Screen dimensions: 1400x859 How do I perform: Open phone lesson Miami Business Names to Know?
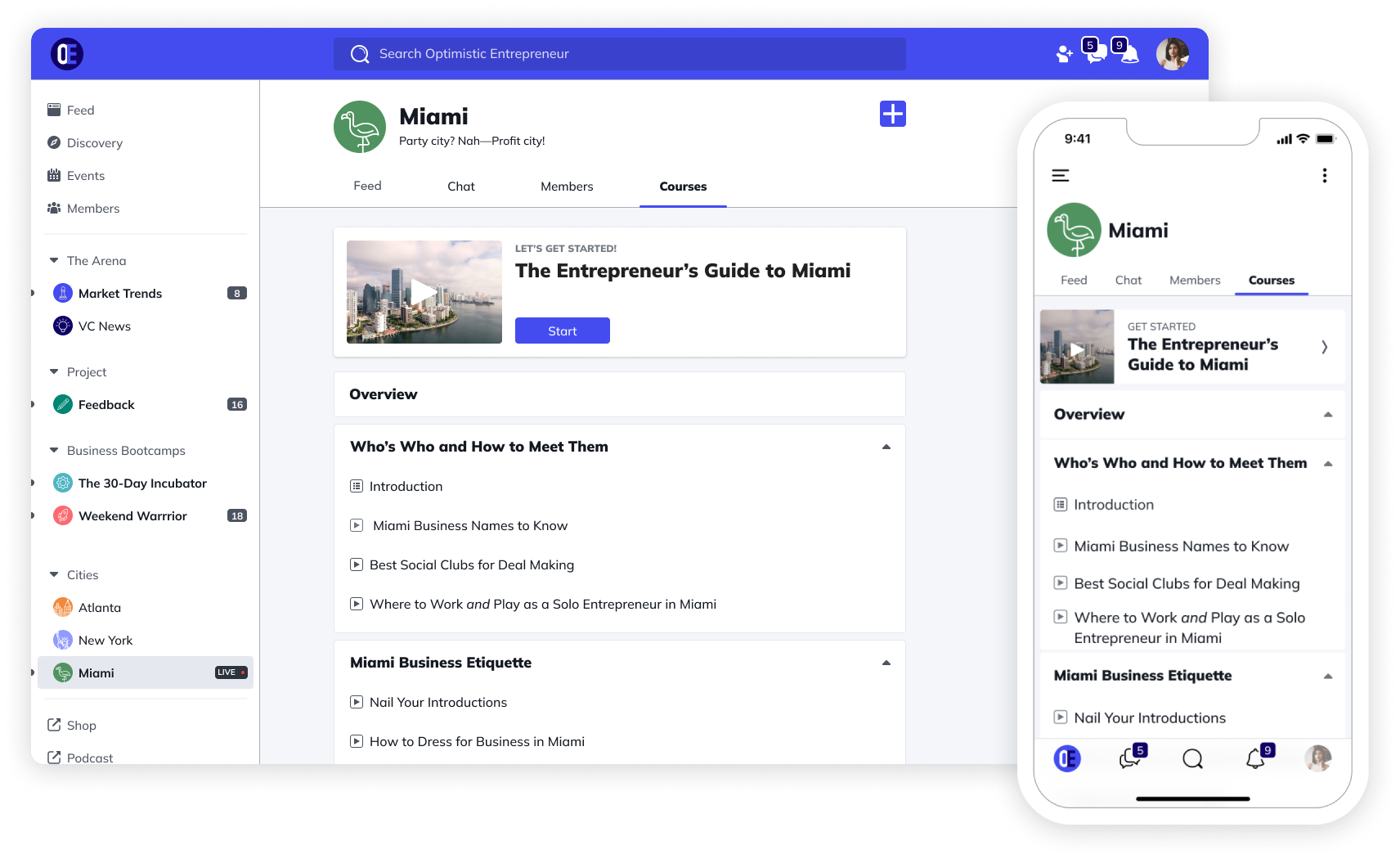coord(1171,546)
